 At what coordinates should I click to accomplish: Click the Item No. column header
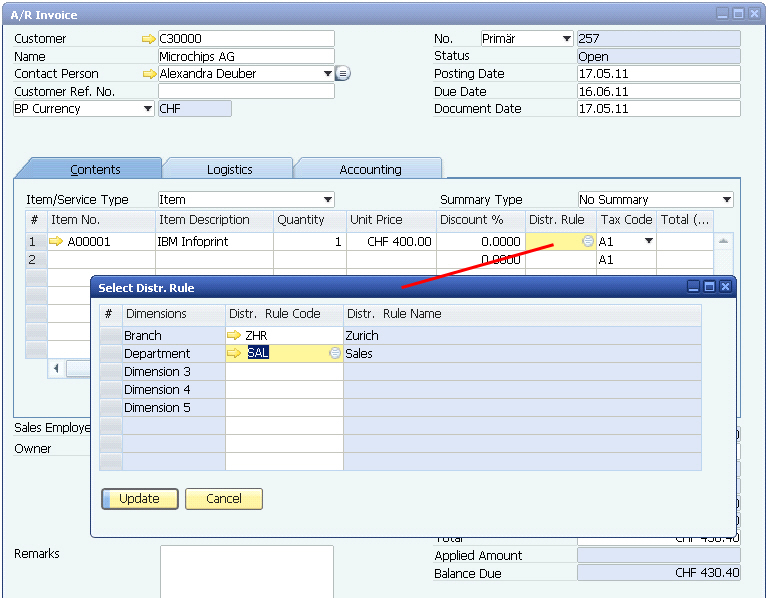coord(101,220)
